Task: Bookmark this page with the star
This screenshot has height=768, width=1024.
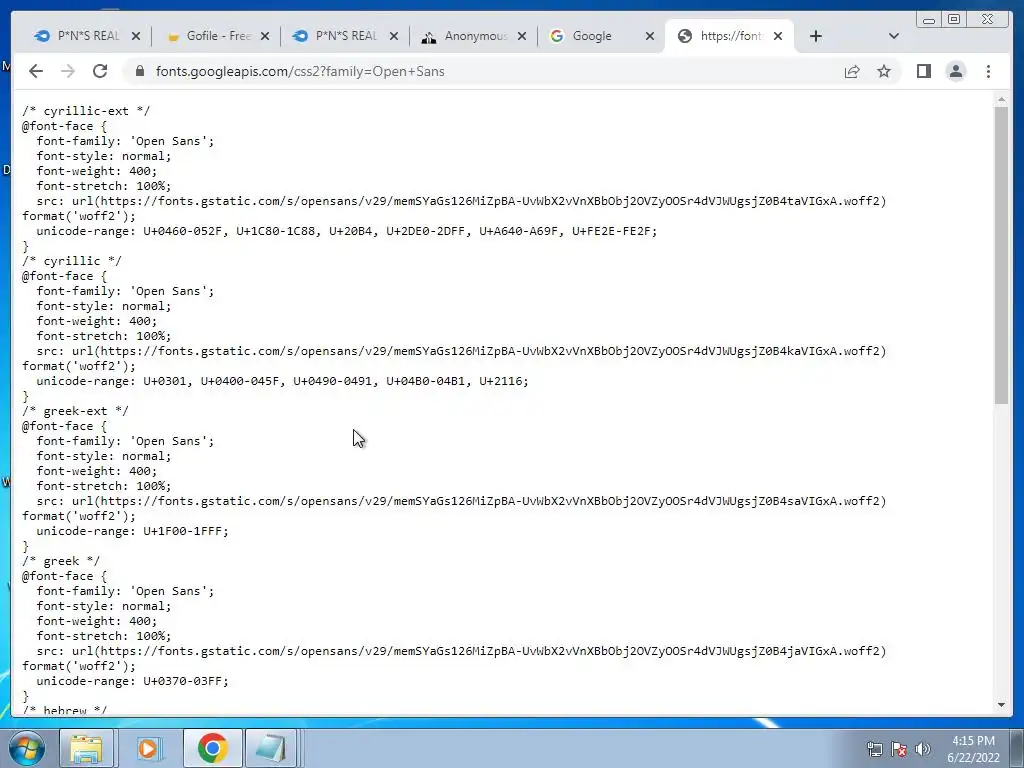Action: [884, 71]
